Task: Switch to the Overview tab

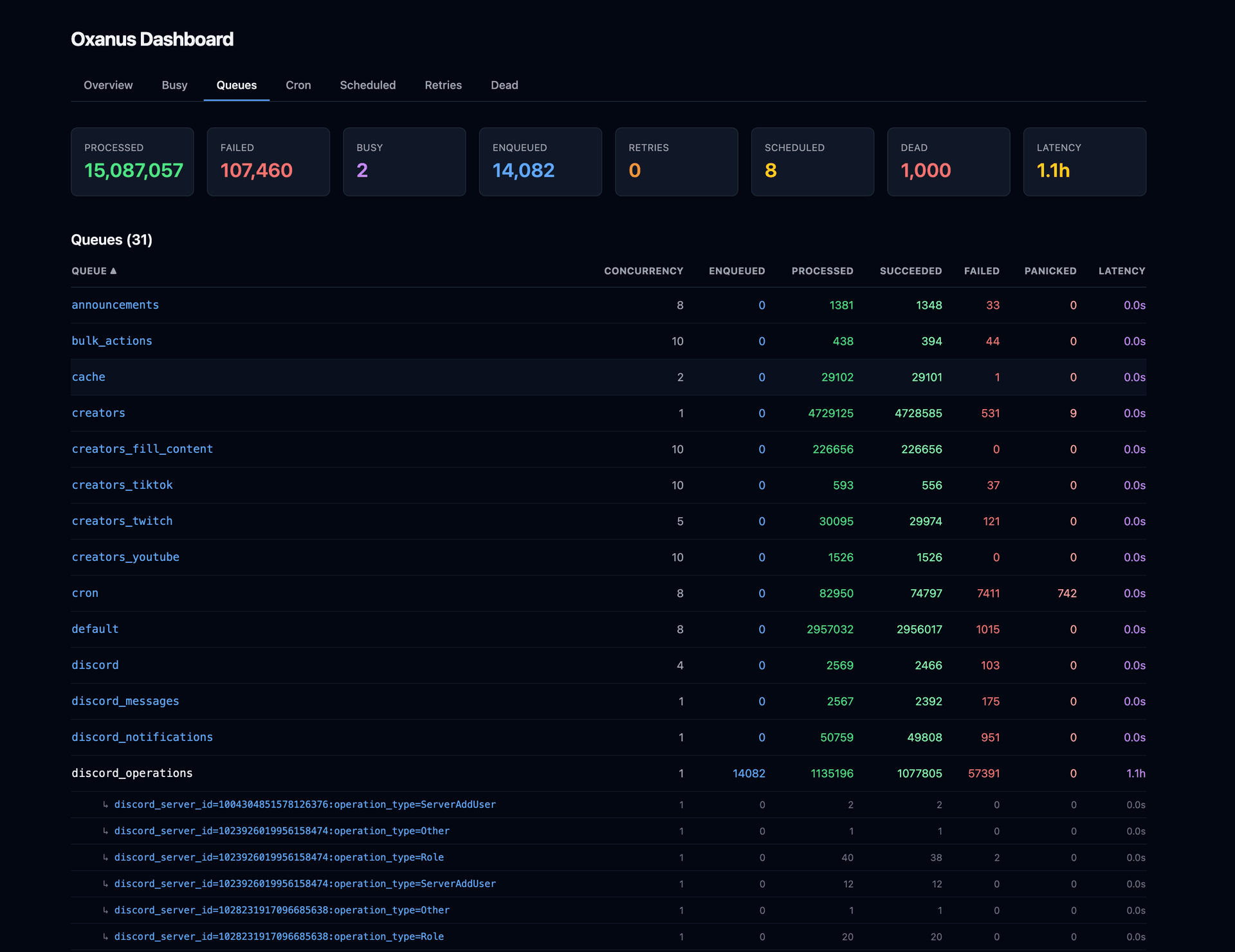Action: [x=107, y=85]
